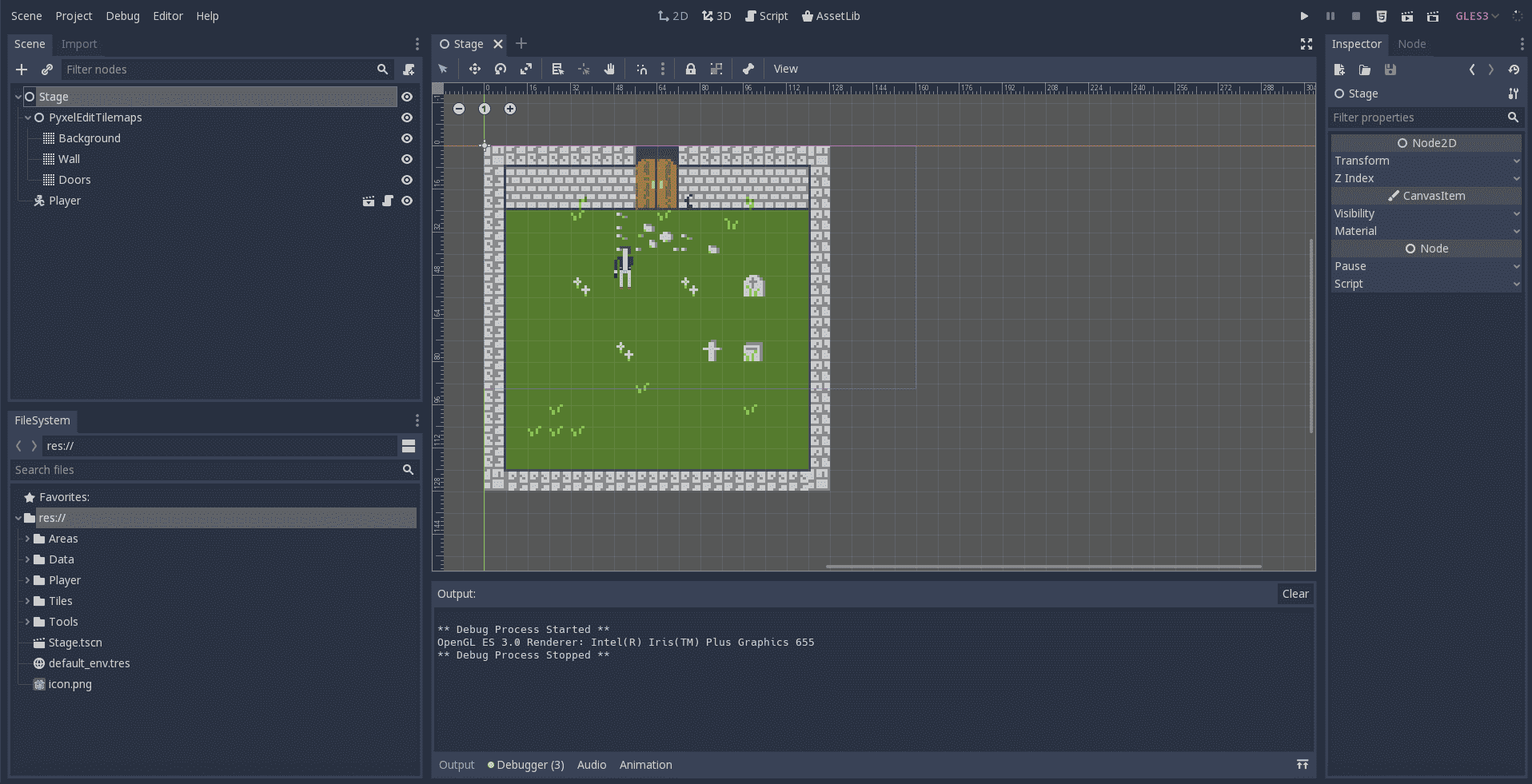
Task: Click the lock selected object icon
Action: (x=691, y=70)
